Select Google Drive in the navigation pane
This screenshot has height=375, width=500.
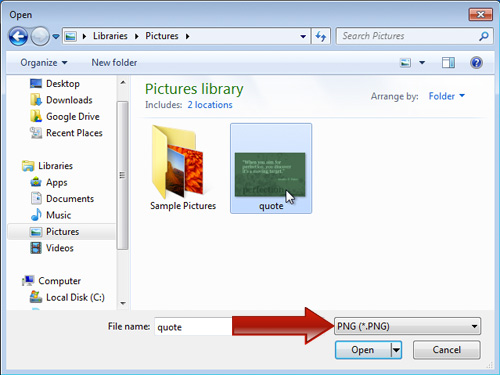tap(73, 116)
